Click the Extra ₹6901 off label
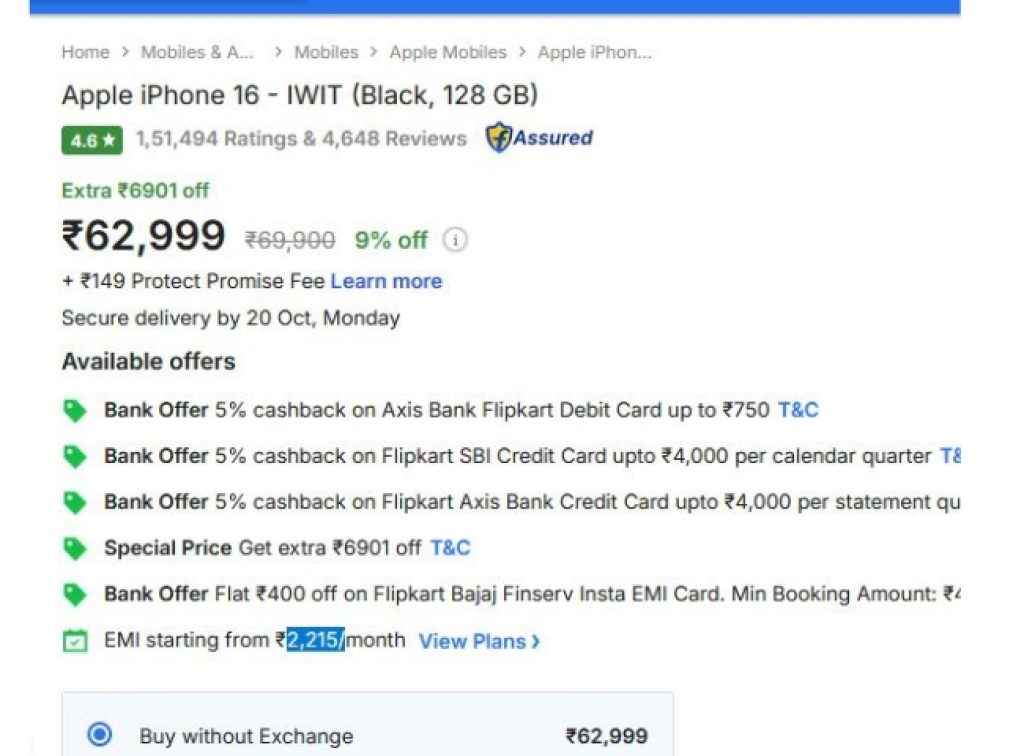1024x756 pixels. pos(134,190)
